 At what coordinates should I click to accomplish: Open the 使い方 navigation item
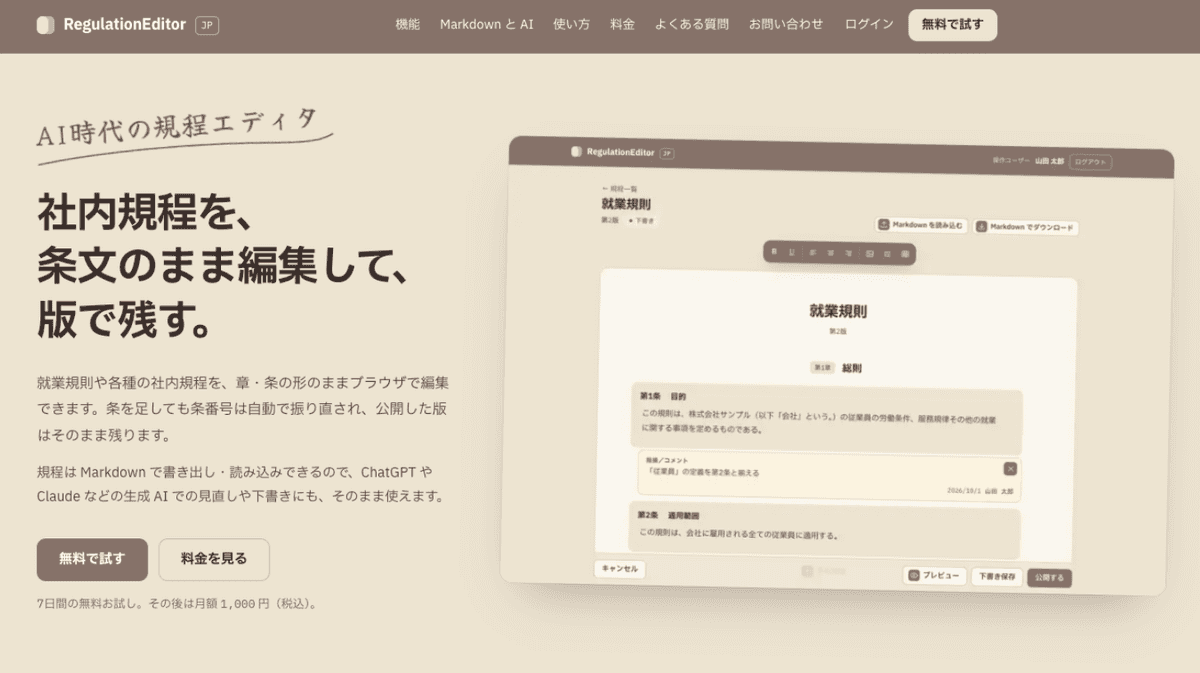572,25
